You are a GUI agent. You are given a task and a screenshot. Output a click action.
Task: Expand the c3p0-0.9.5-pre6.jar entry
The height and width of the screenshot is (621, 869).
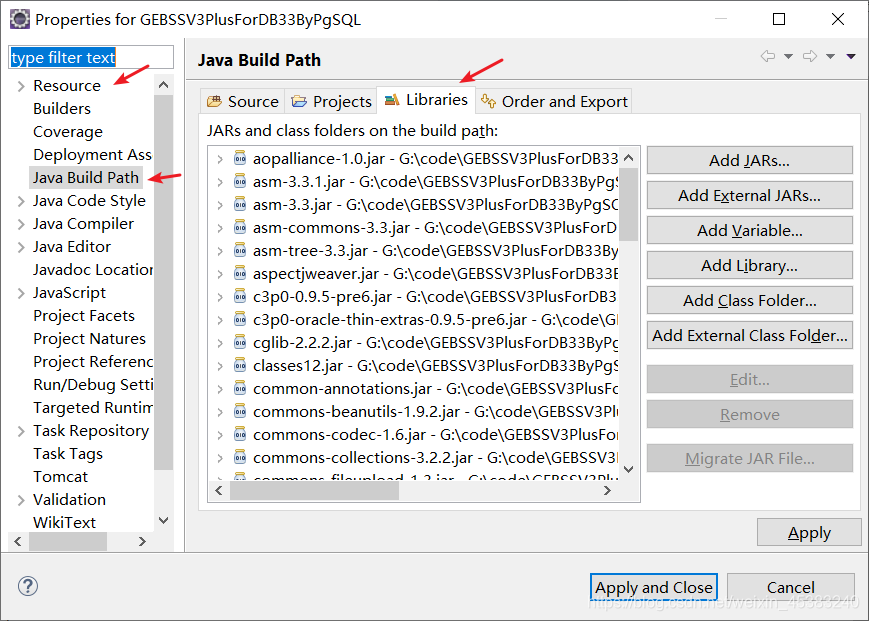220,297
